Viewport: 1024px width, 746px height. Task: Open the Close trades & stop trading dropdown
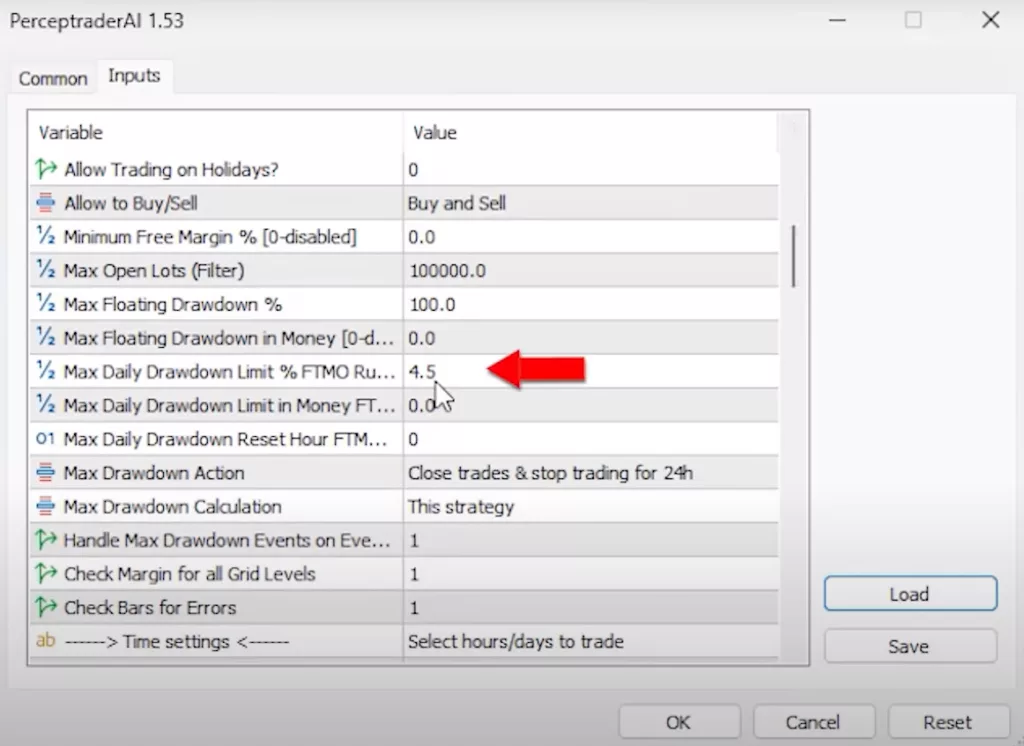tap(590, 473)
